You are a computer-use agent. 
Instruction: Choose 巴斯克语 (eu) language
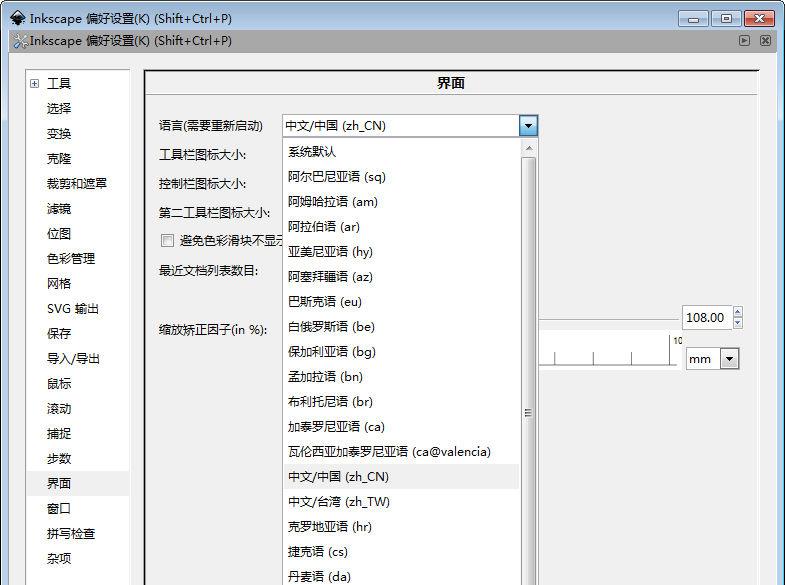401,302
